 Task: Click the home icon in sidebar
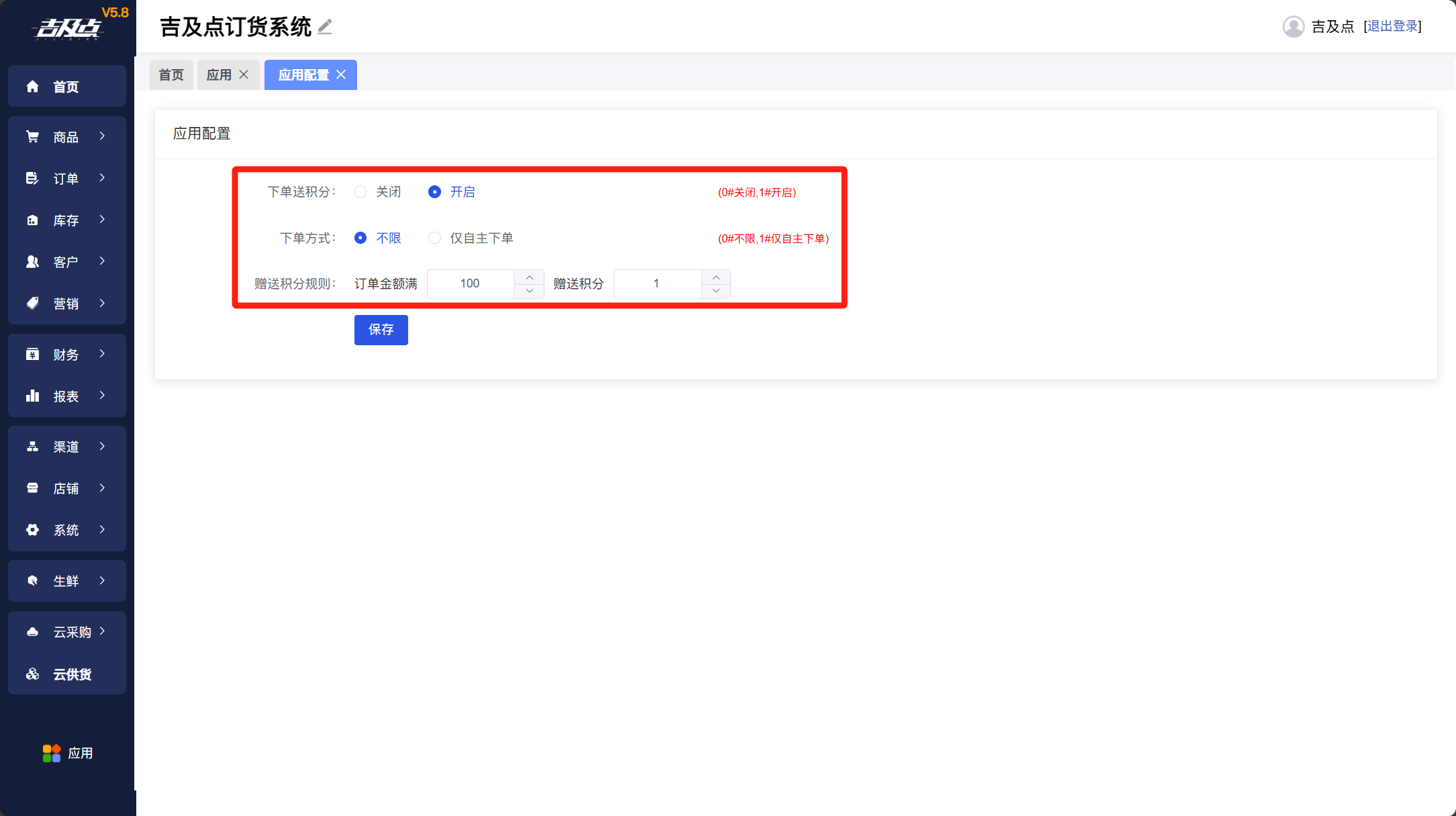[x=32, y=87]
